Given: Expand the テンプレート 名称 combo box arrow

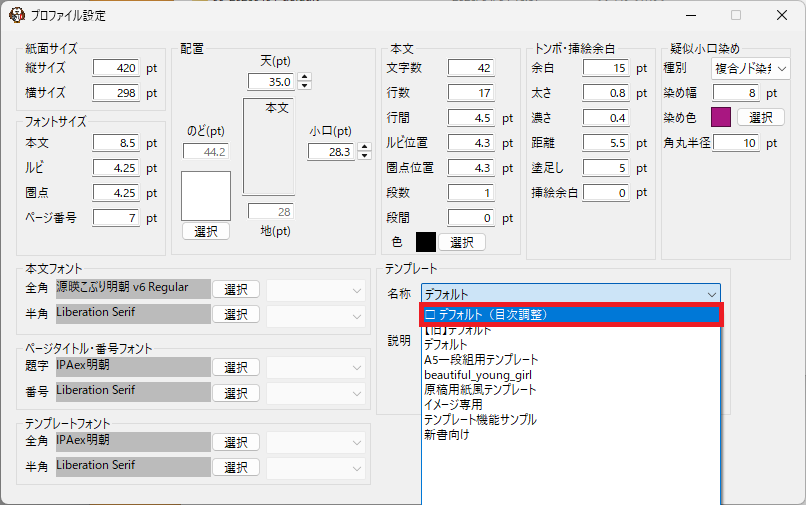Looking at the screenshot, I should (x=711, y=295).
